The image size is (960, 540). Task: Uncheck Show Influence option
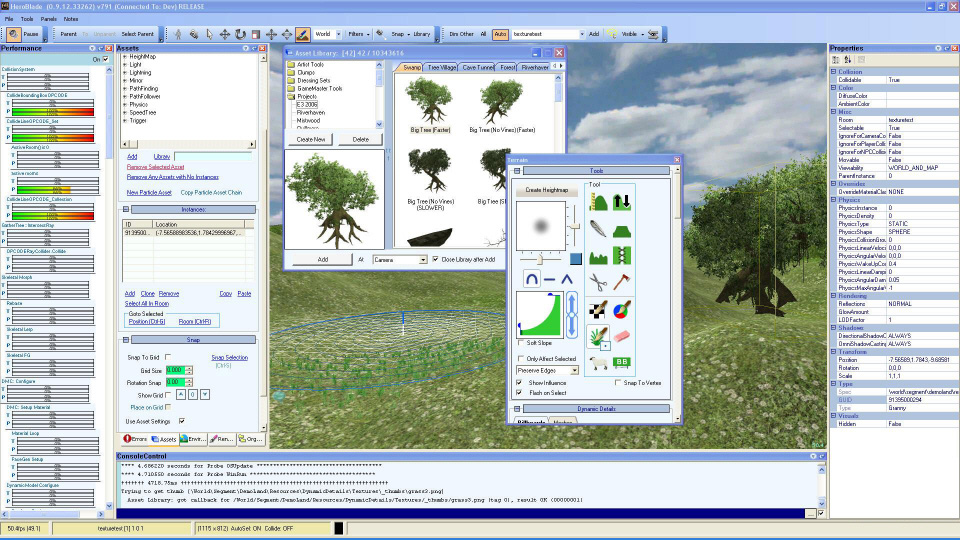(x=520, y=382)
